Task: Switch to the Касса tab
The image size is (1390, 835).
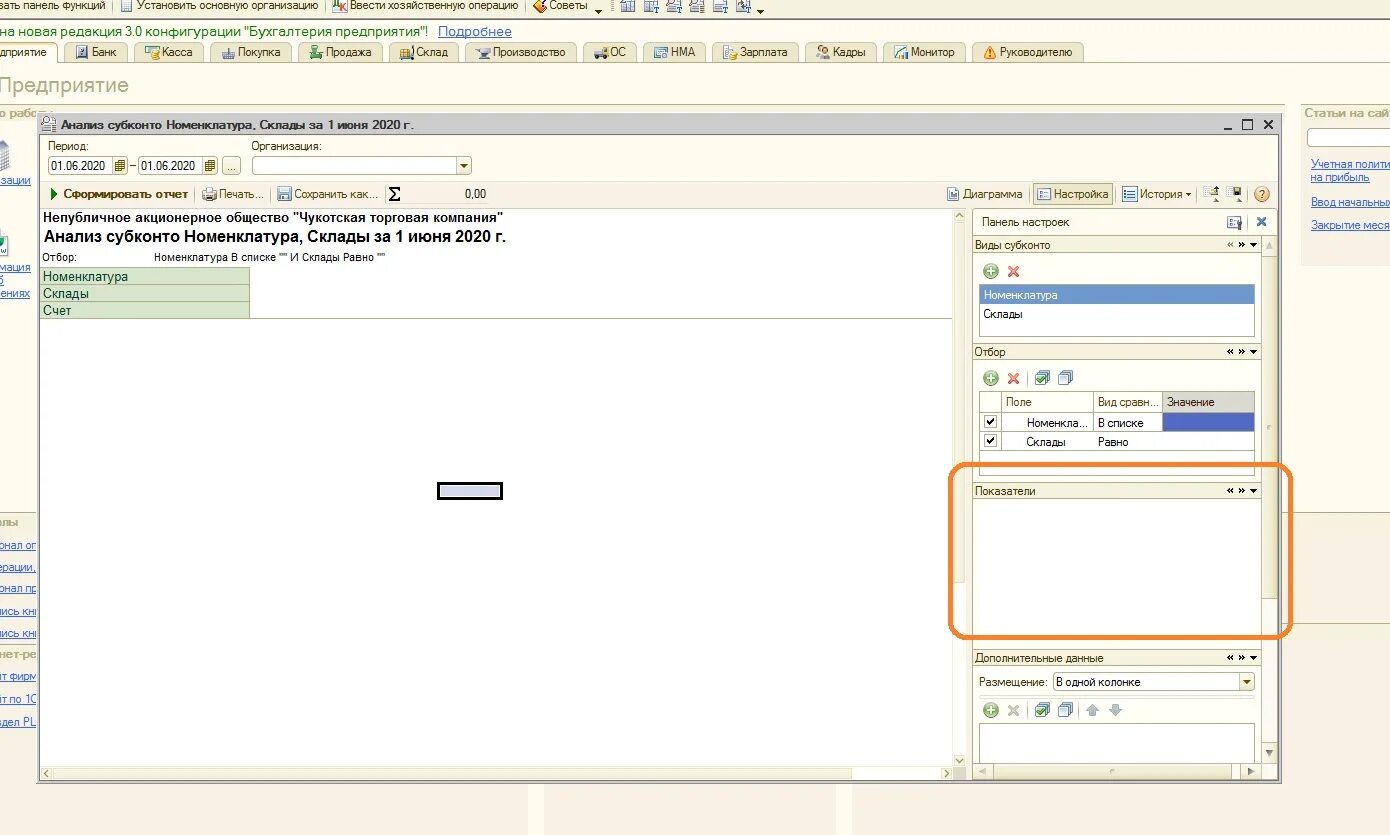Action: coord(168,52)
